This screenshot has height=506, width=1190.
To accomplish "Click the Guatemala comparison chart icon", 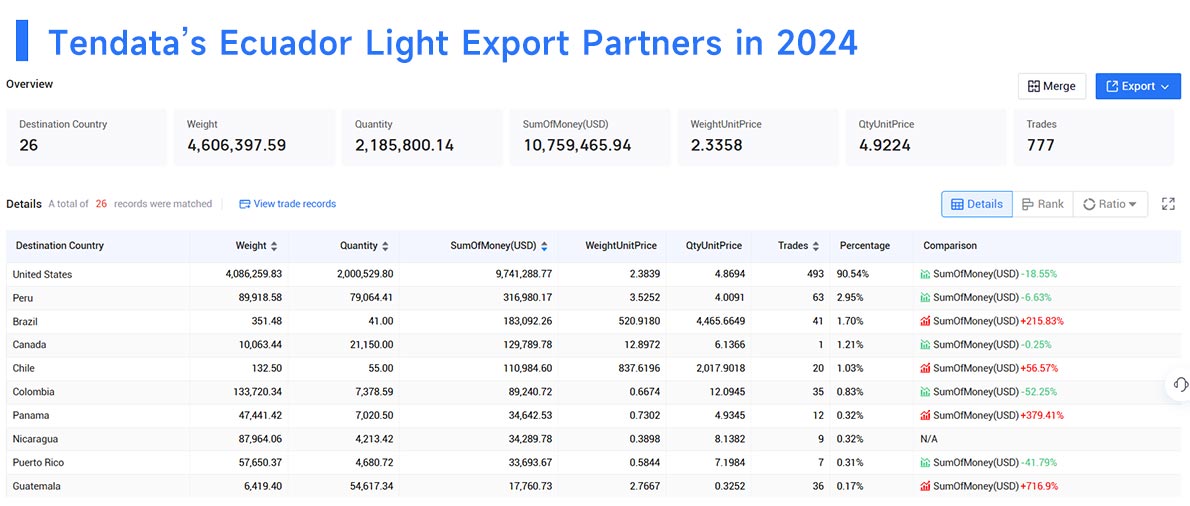I will [925, 486].
